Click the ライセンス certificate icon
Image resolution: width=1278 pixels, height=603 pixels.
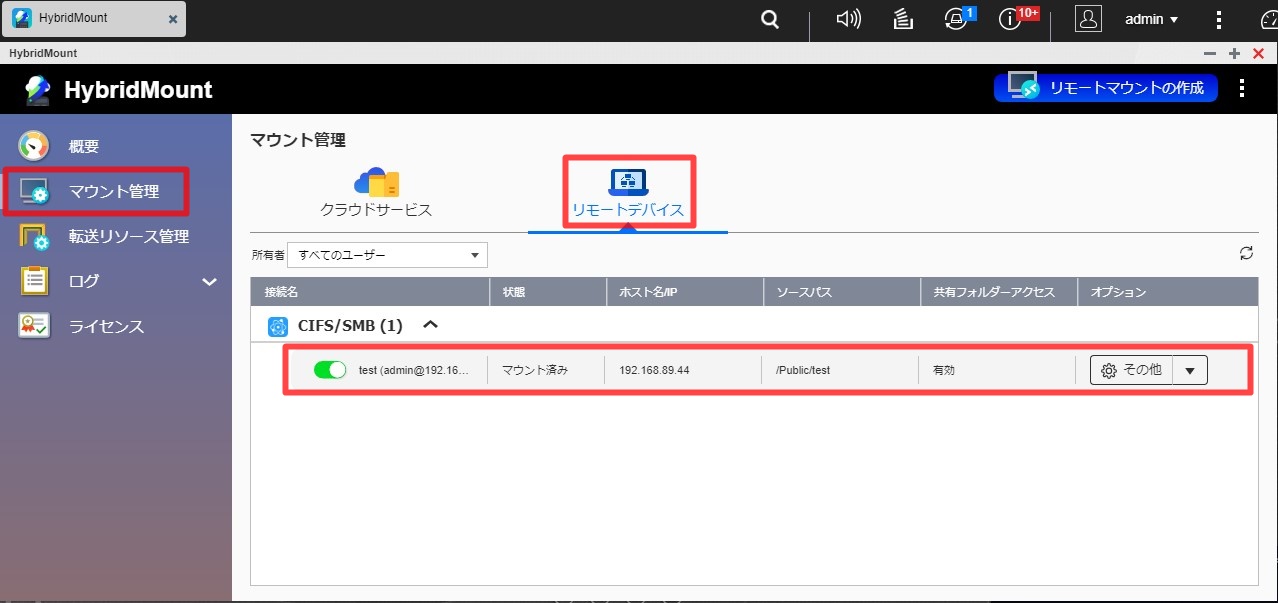[35, 326]
